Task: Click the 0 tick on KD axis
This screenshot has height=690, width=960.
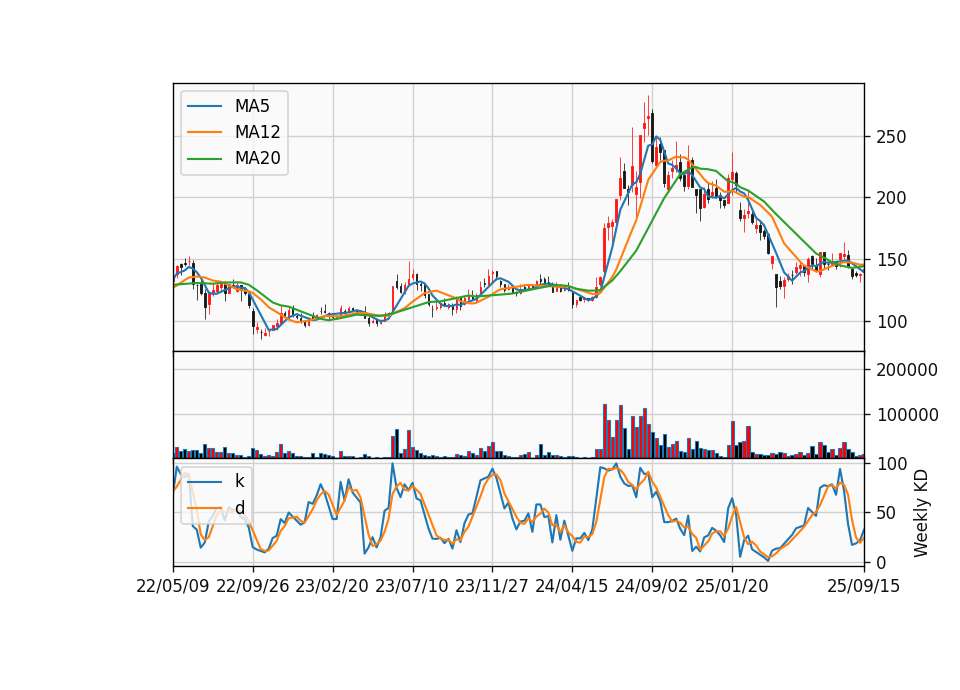Action: [882, 563]
